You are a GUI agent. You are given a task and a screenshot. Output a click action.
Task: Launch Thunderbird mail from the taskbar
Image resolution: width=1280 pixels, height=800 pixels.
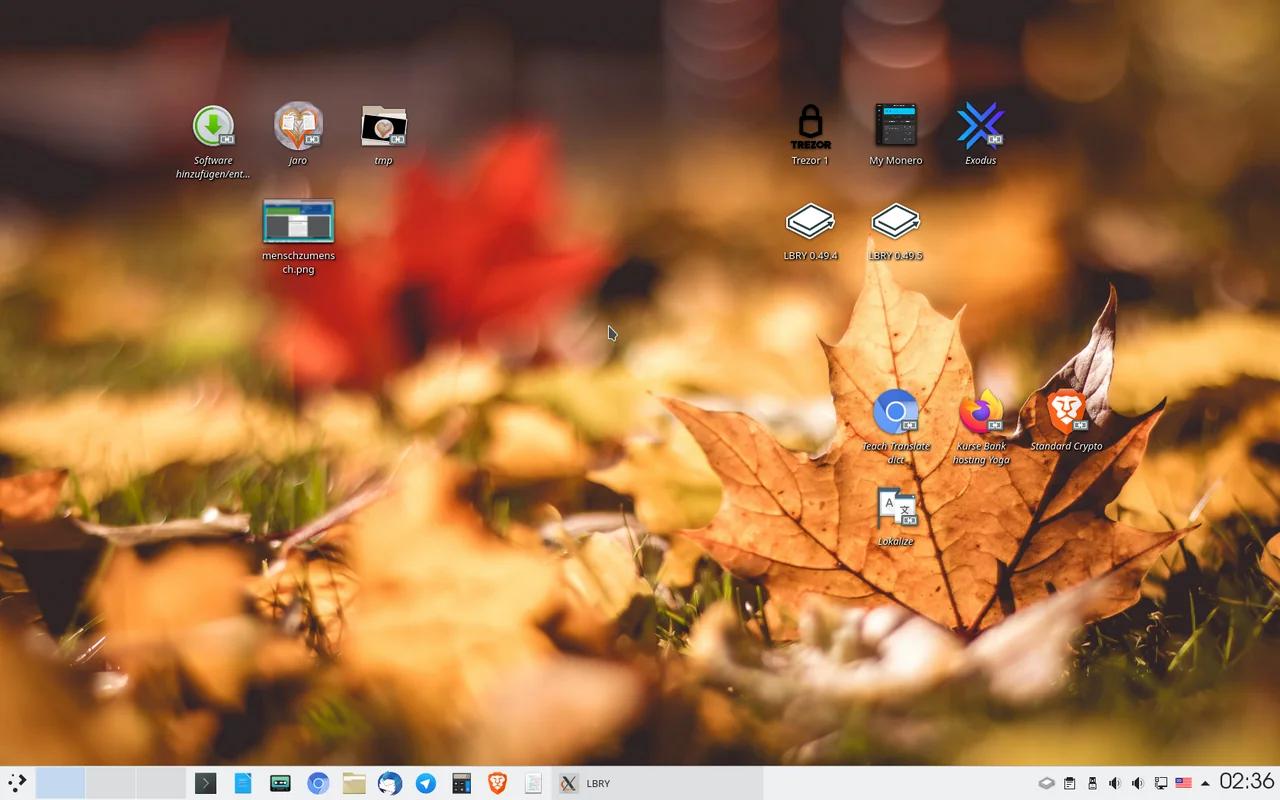[x=390, y=783]
